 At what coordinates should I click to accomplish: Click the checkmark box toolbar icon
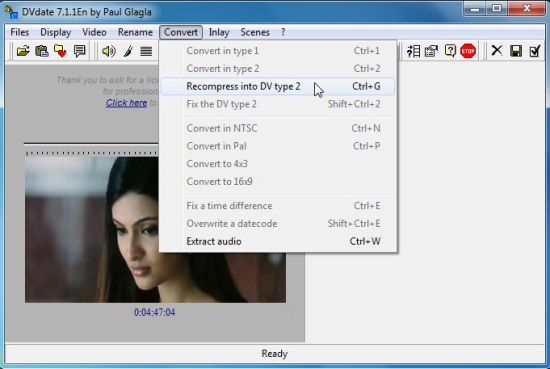pyautogui.click(x=535, y=51)
